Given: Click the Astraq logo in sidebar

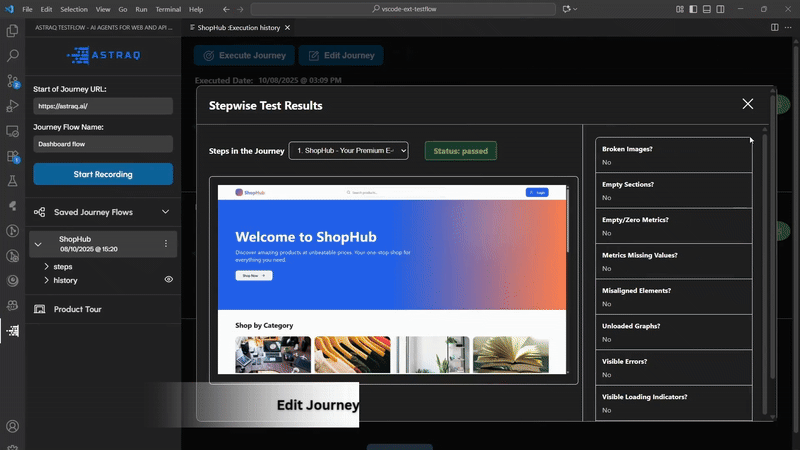Looking at the screenshot, I should (104, 55).
